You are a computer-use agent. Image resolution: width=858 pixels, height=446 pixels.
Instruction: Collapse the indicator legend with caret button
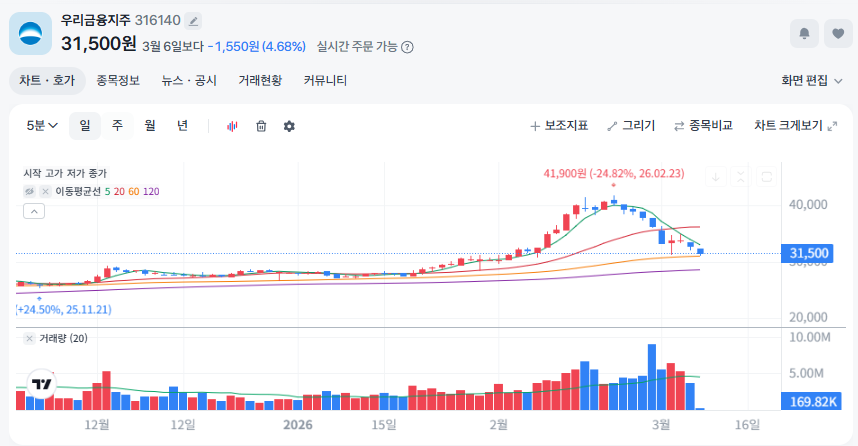click(x=34, y=211)
